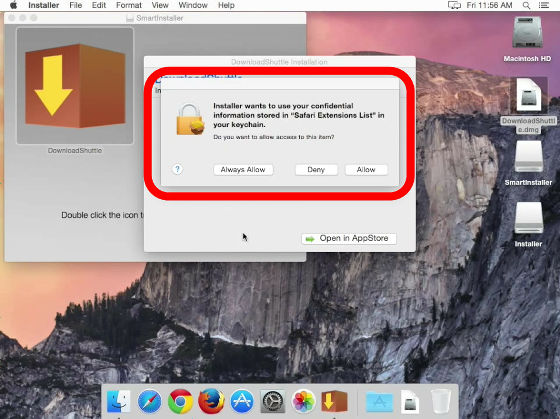
Task: Open the File menu
Action: (75, 5)
